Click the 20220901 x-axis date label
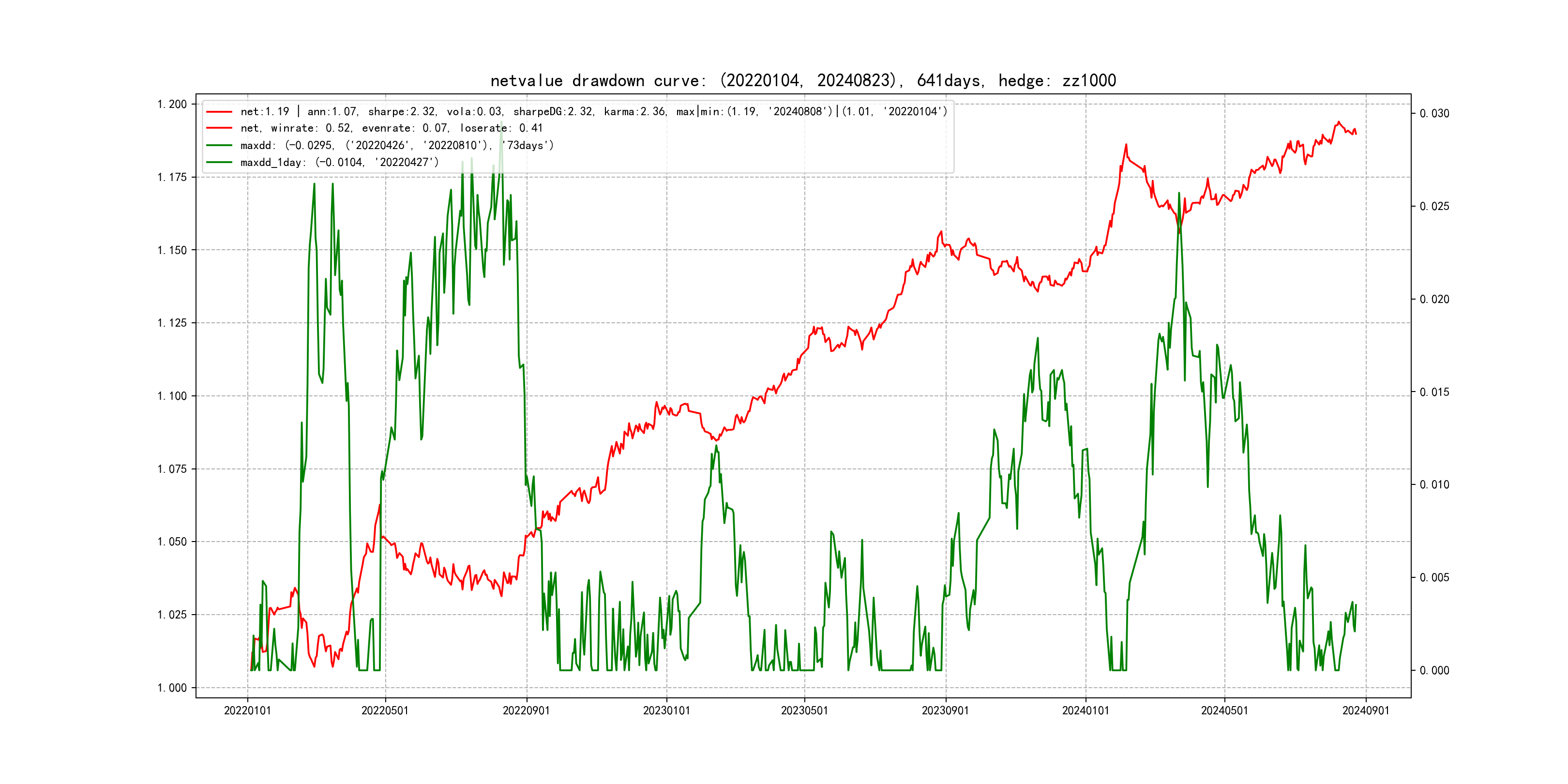This screenshot has height=784, width=1568. point(526,710)
